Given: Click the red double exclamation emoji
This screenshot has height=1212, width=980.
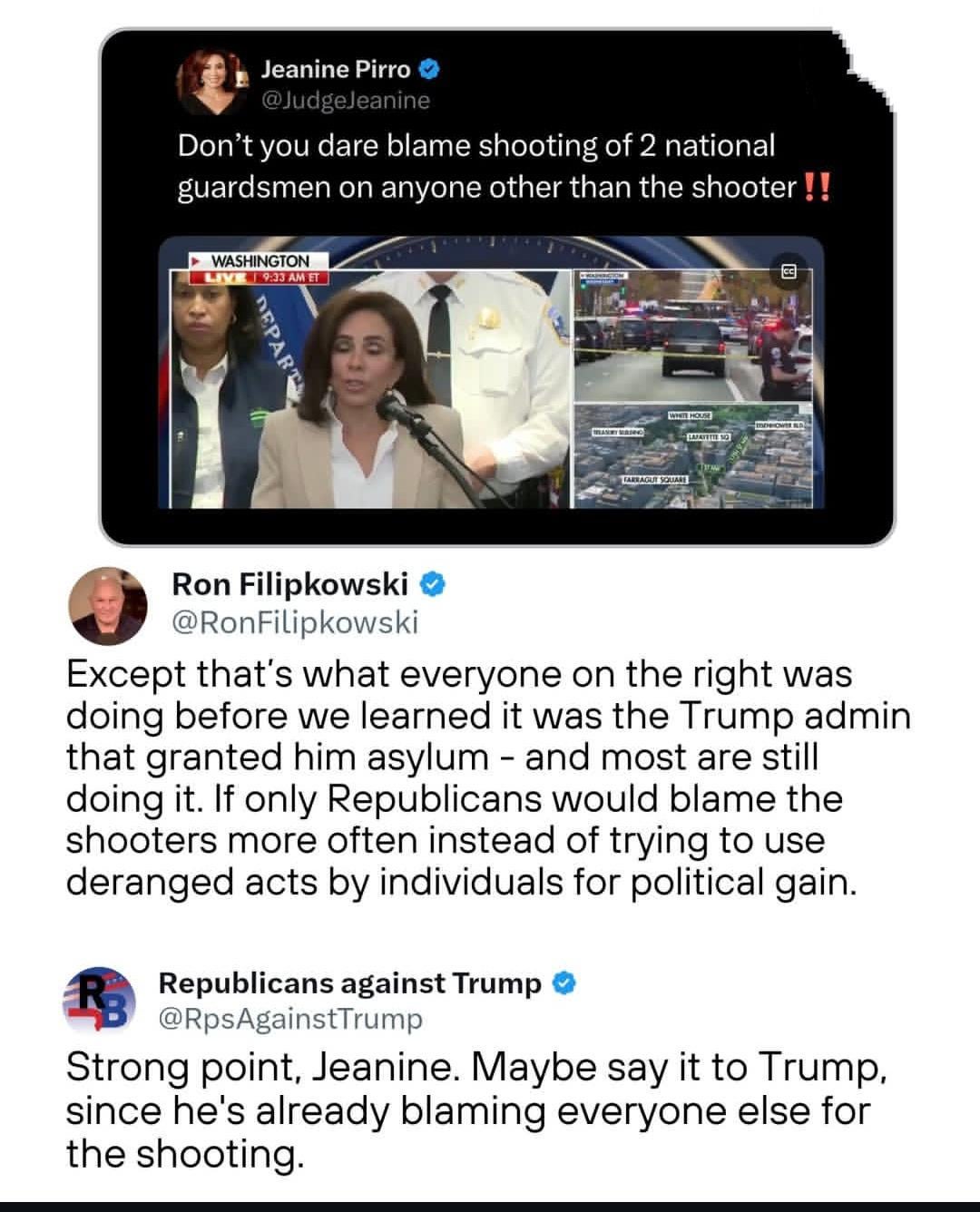Looking at the screenshot, I should (817, 188).
